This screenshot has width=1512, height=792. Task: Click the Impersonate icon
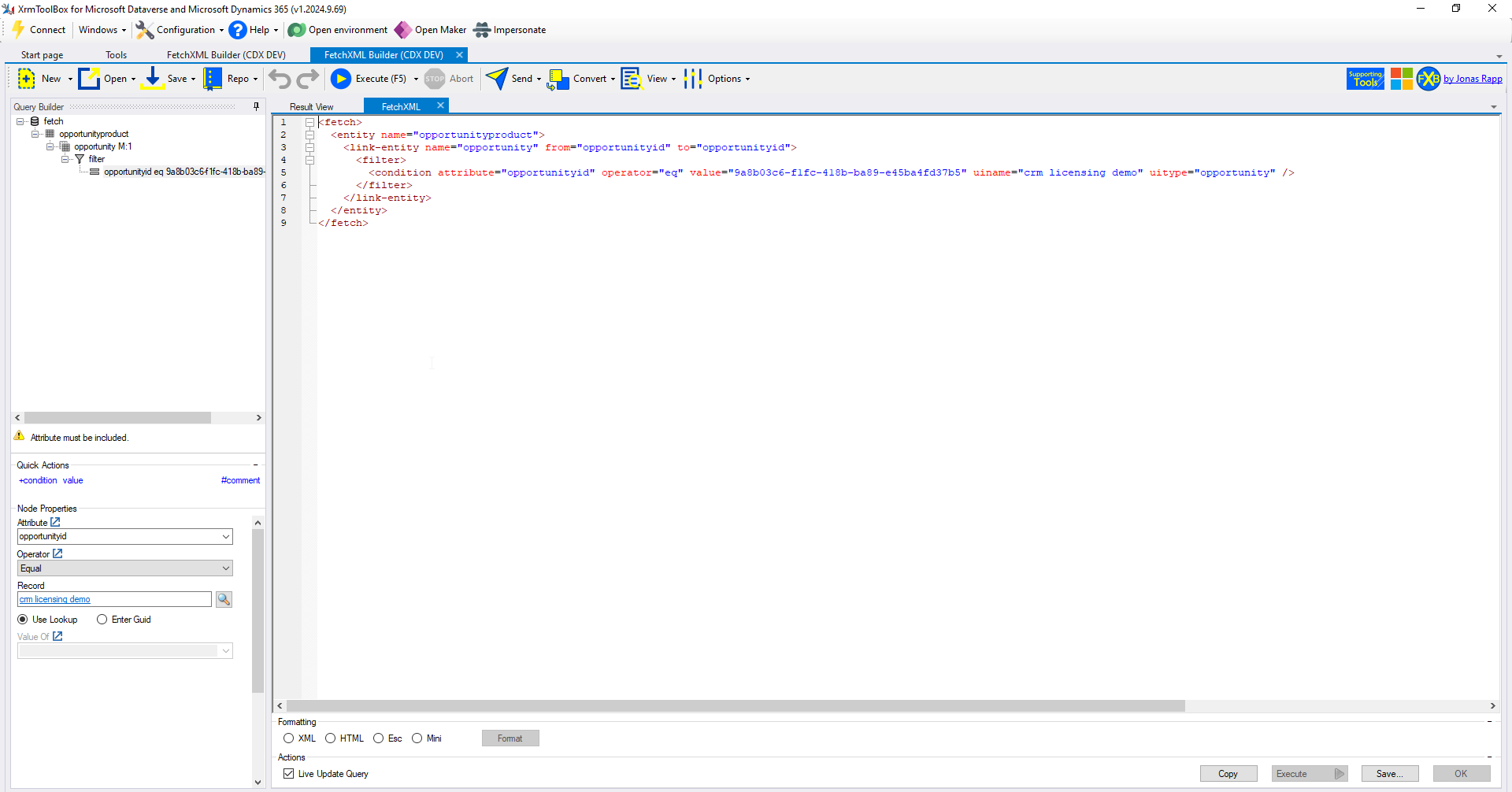pos(482,30)
